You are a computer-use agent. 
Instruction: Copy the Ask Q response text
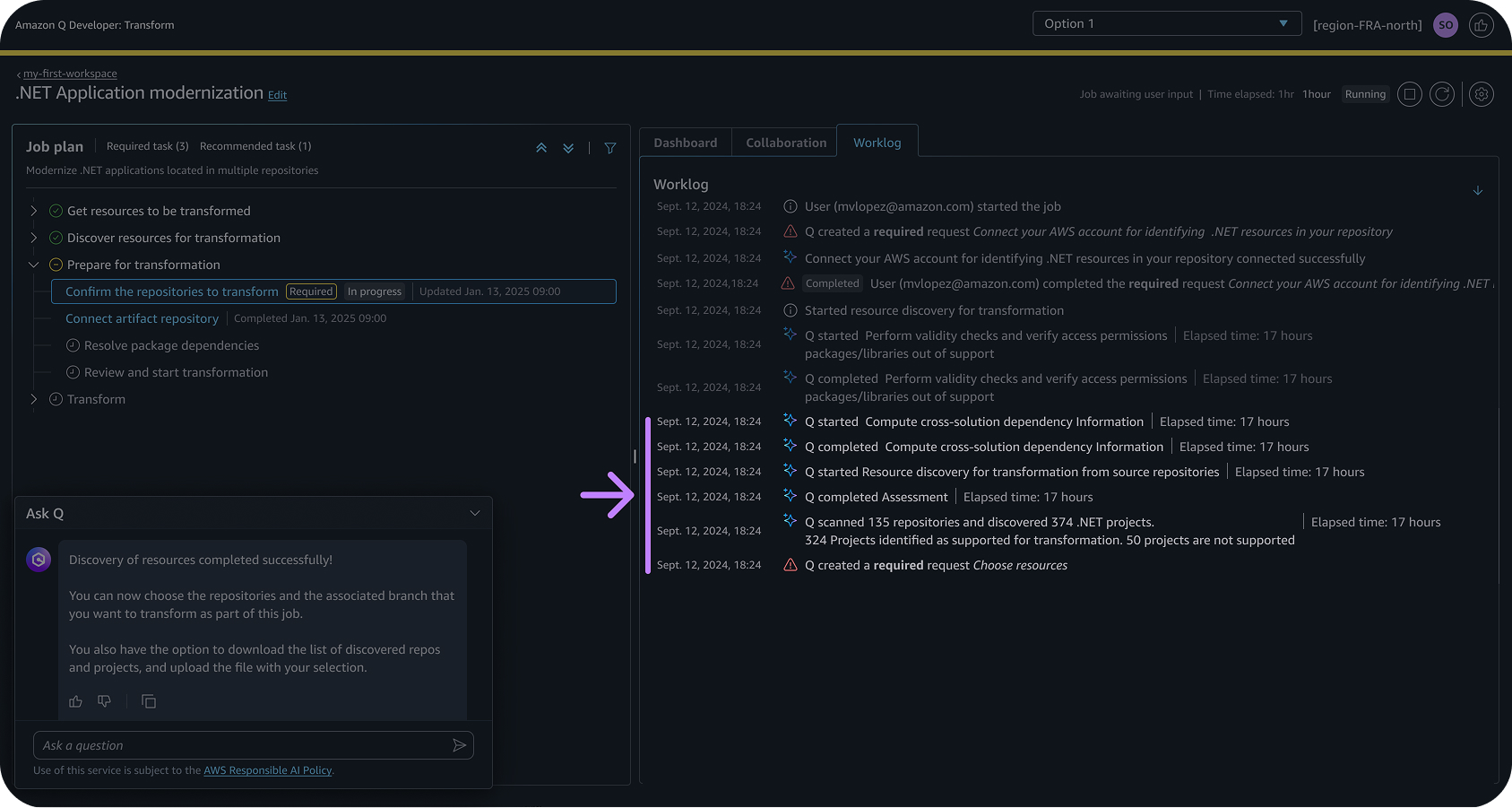tap(149, 701)
